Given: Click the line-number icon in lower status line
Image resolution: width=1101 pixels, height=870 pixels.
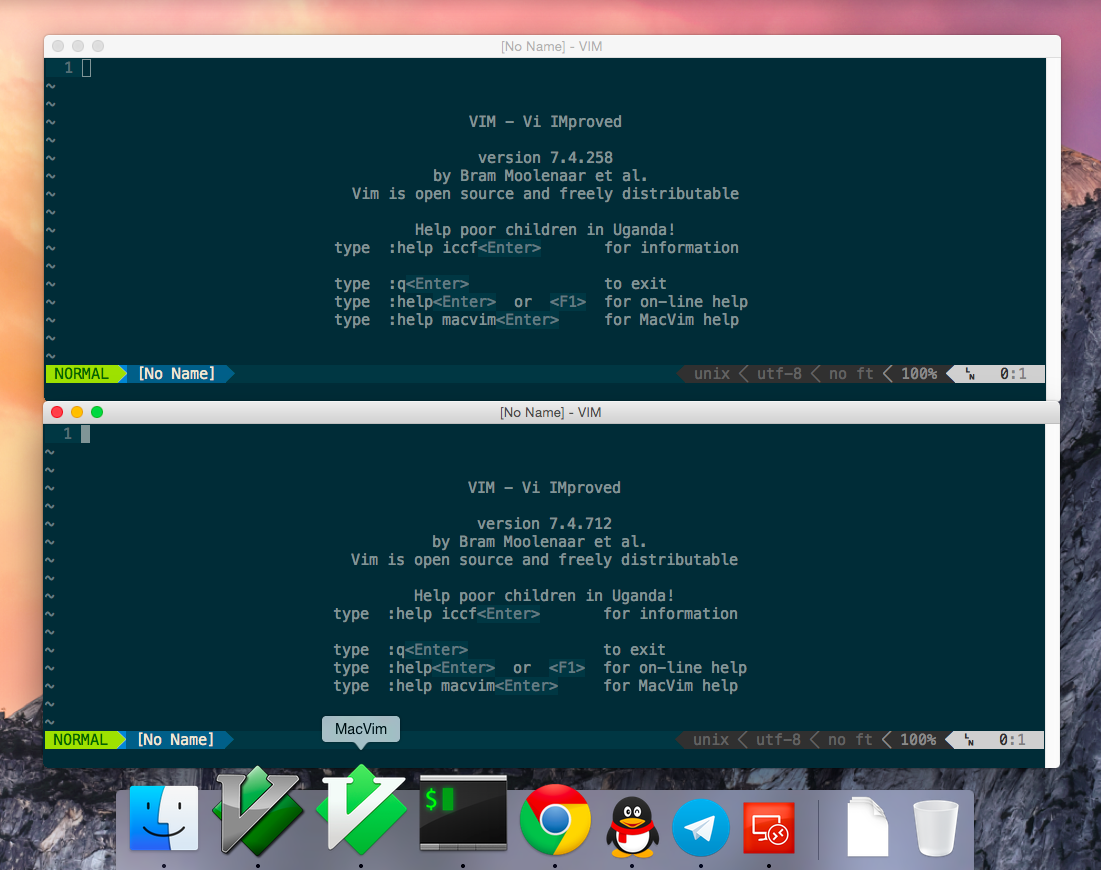Looking at the screenshot, I should (x=969, y=739).
